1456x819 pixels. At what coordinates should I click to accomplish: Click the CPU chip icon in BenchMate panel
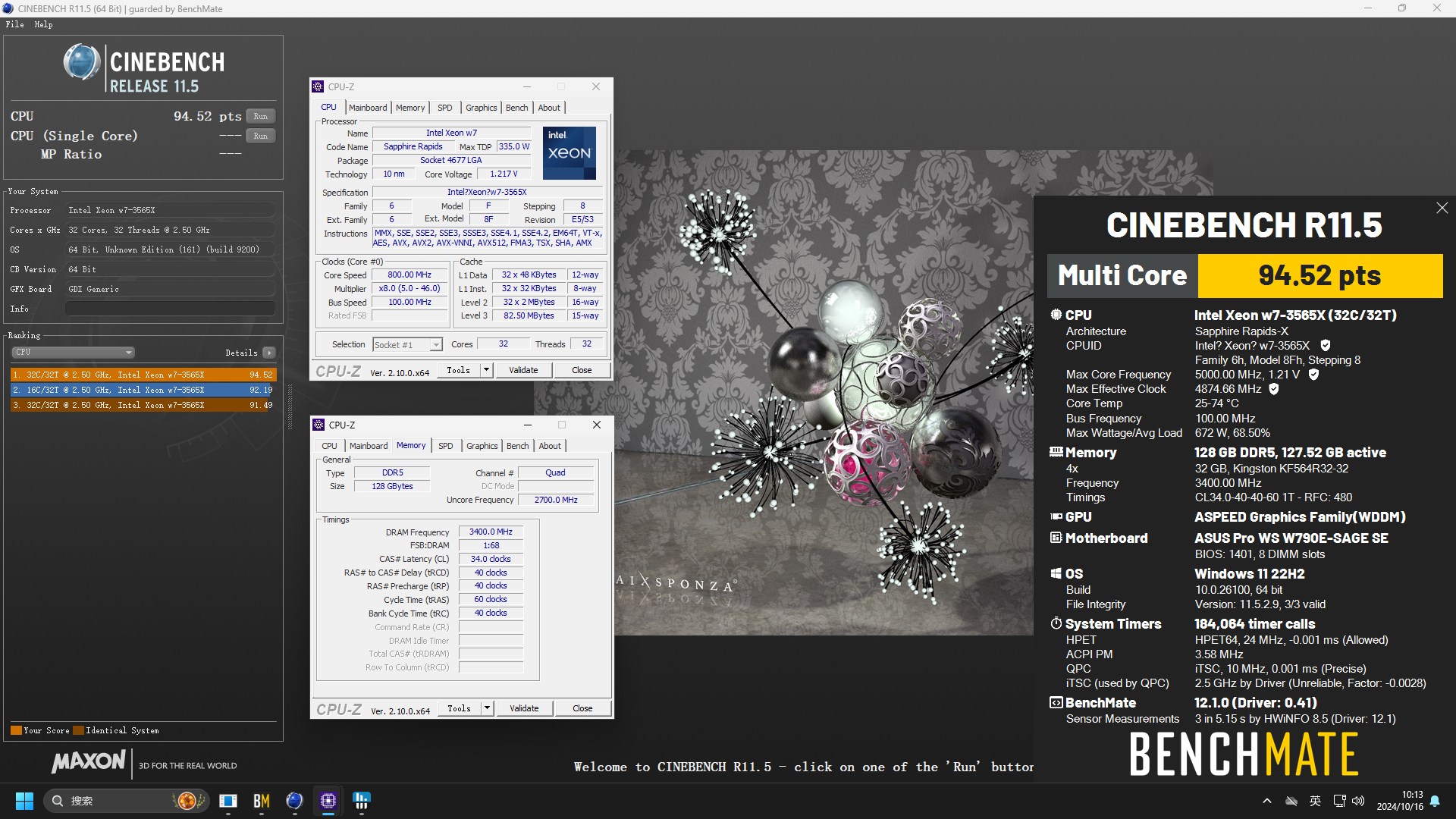click(x=1056, y=314)
